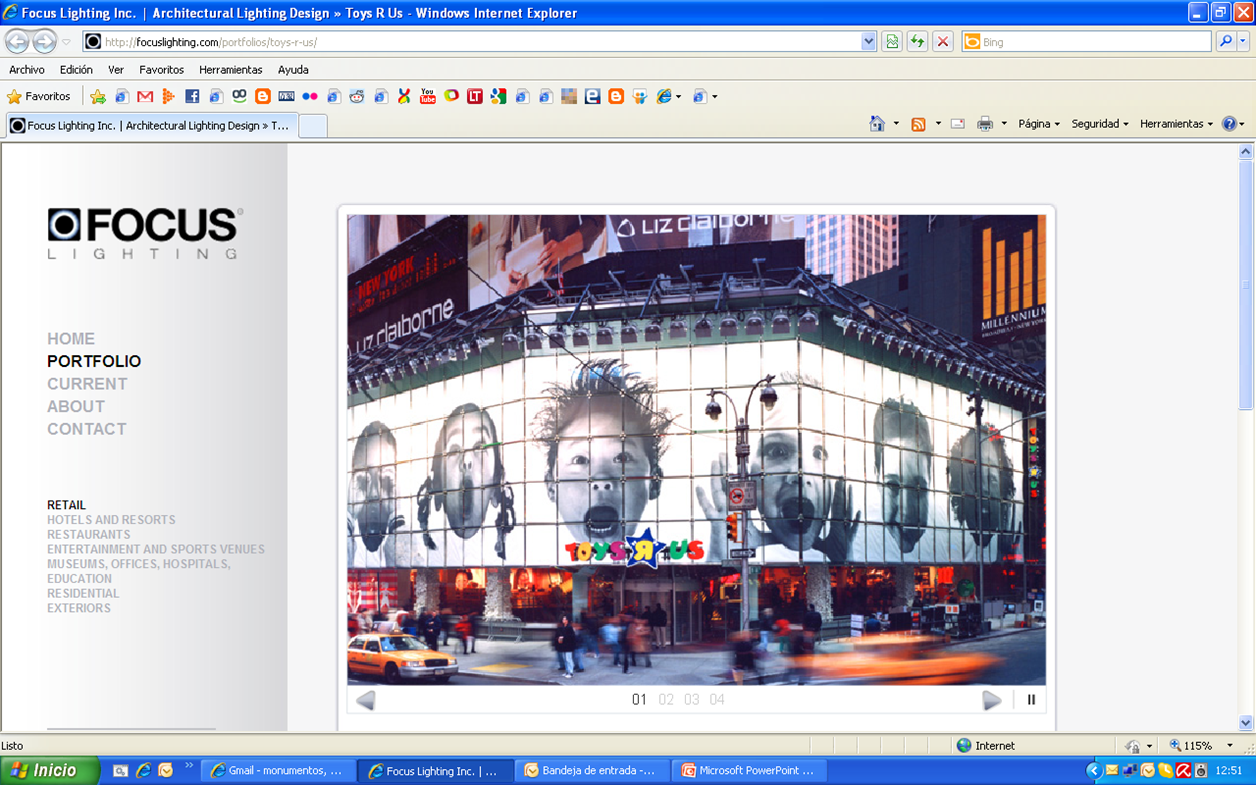Open the Herramientas command bar dropdown
The width and height of the screenshot is (1256, 785).
tap(1176, 124)
